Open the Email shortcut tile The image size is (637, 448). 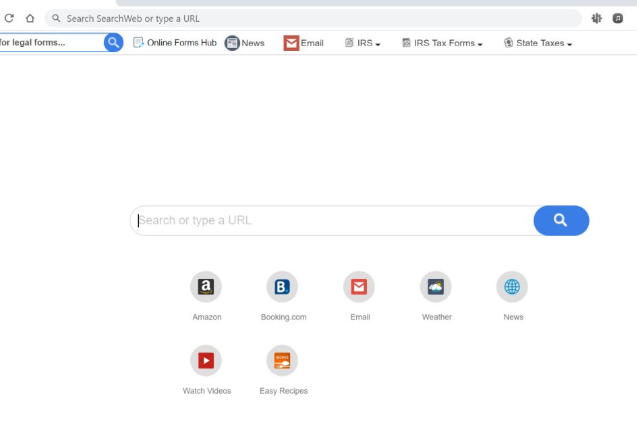(x=359, y=287)
